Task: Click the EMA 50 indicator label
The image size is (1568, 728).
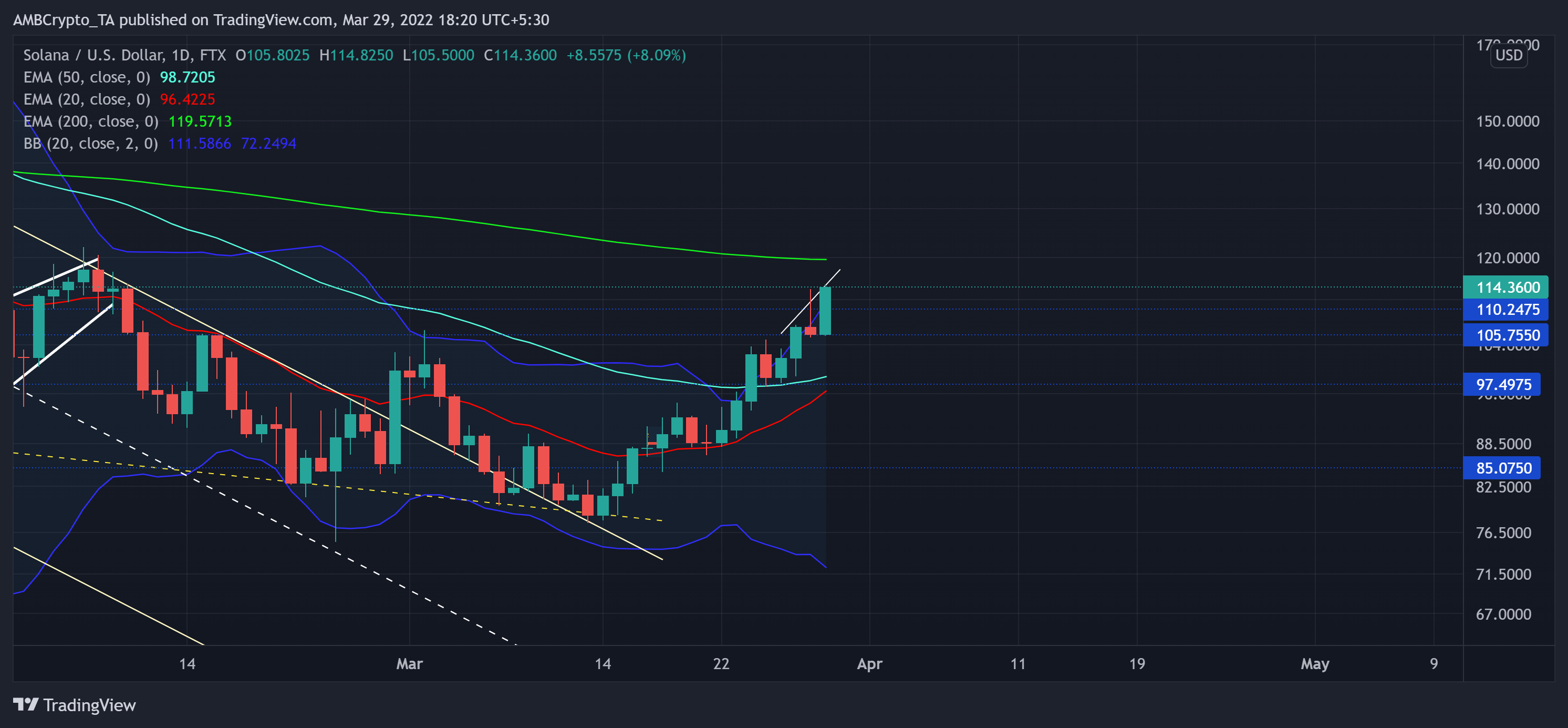Action: click(x=87, y=77)
